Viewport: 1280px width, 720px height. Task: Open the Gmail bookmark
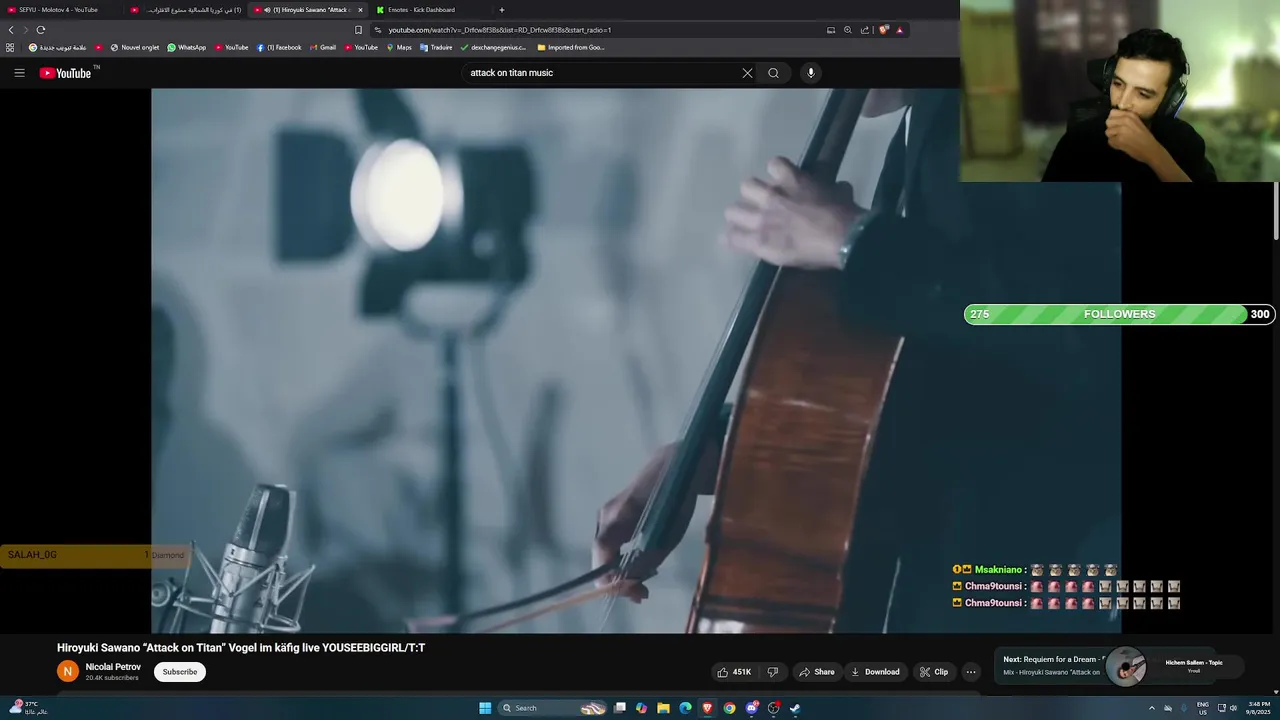323,47
